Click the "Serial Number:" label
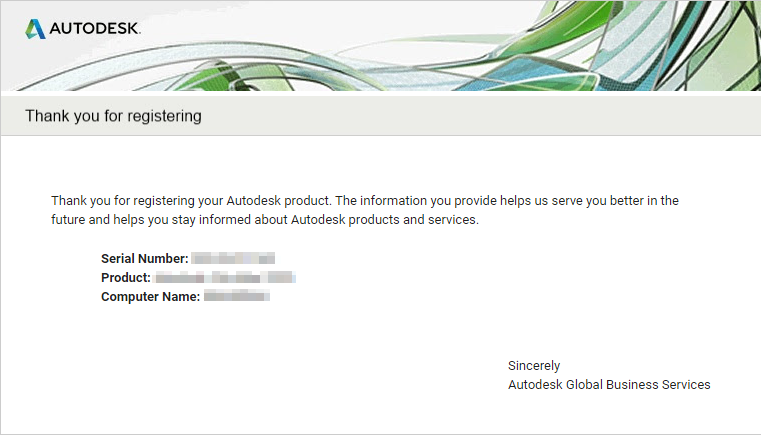The image size is (761, 435). (x=144, y=259)
